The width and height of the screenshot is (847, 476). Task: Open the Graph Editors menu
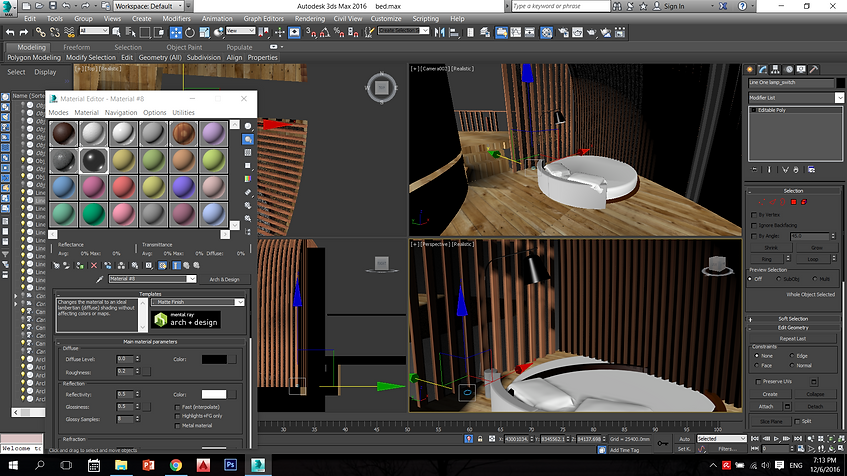[263, 18]
